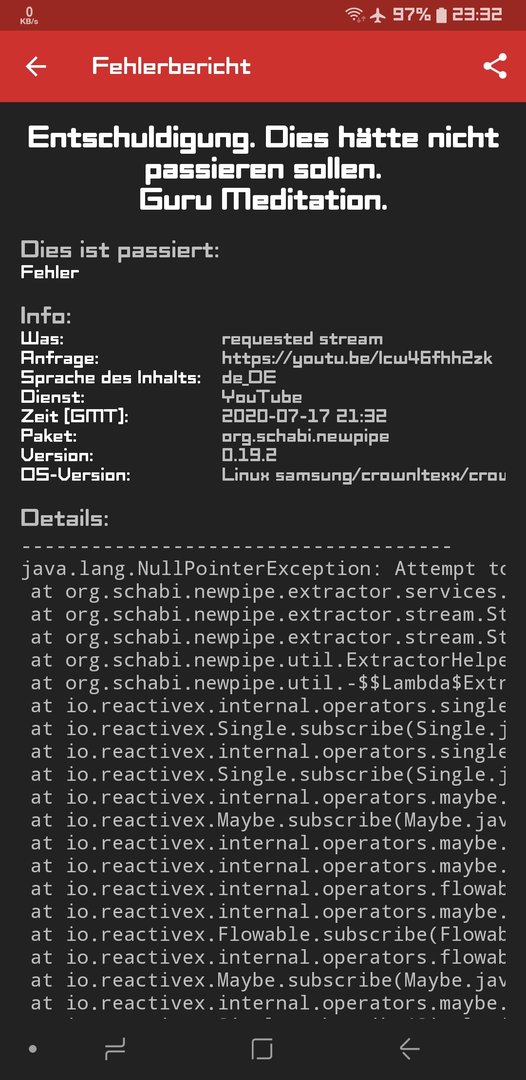Tap the Android recent apps icon
526x1080 pixels.
coord(115,1049)
